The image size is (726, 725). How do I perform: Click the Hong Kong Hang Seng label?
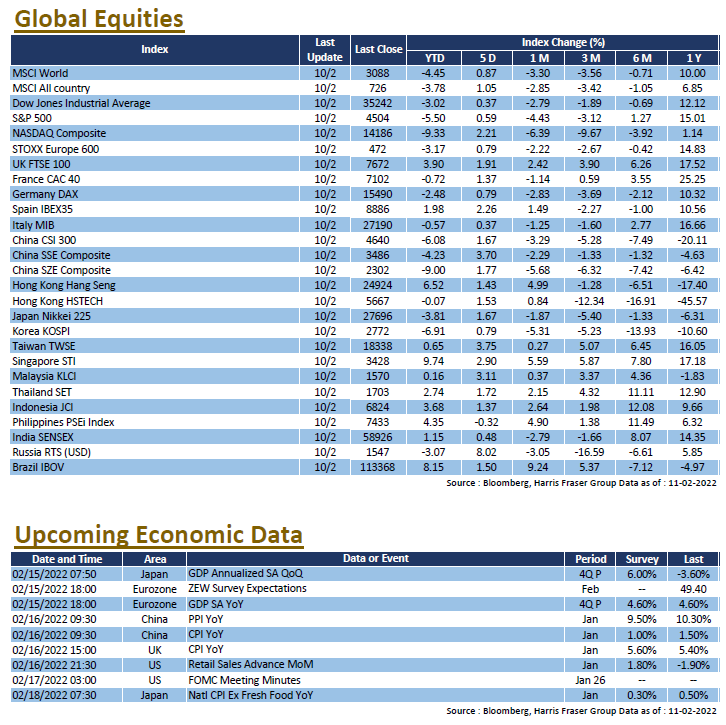[64, 285]
